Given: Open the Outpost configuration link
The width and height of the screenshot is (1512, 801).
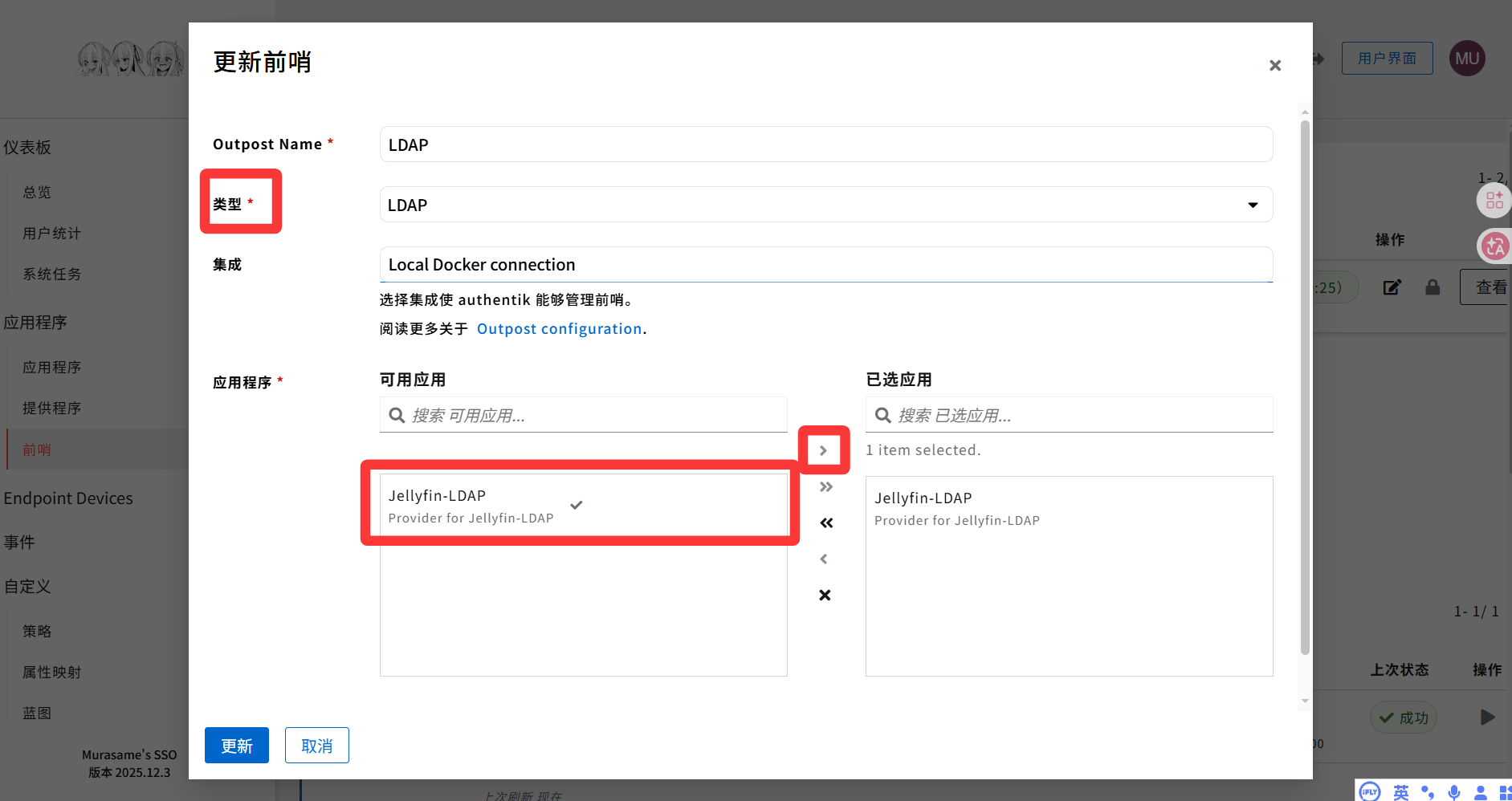Looking at the screenshot, I should point(560,328).
